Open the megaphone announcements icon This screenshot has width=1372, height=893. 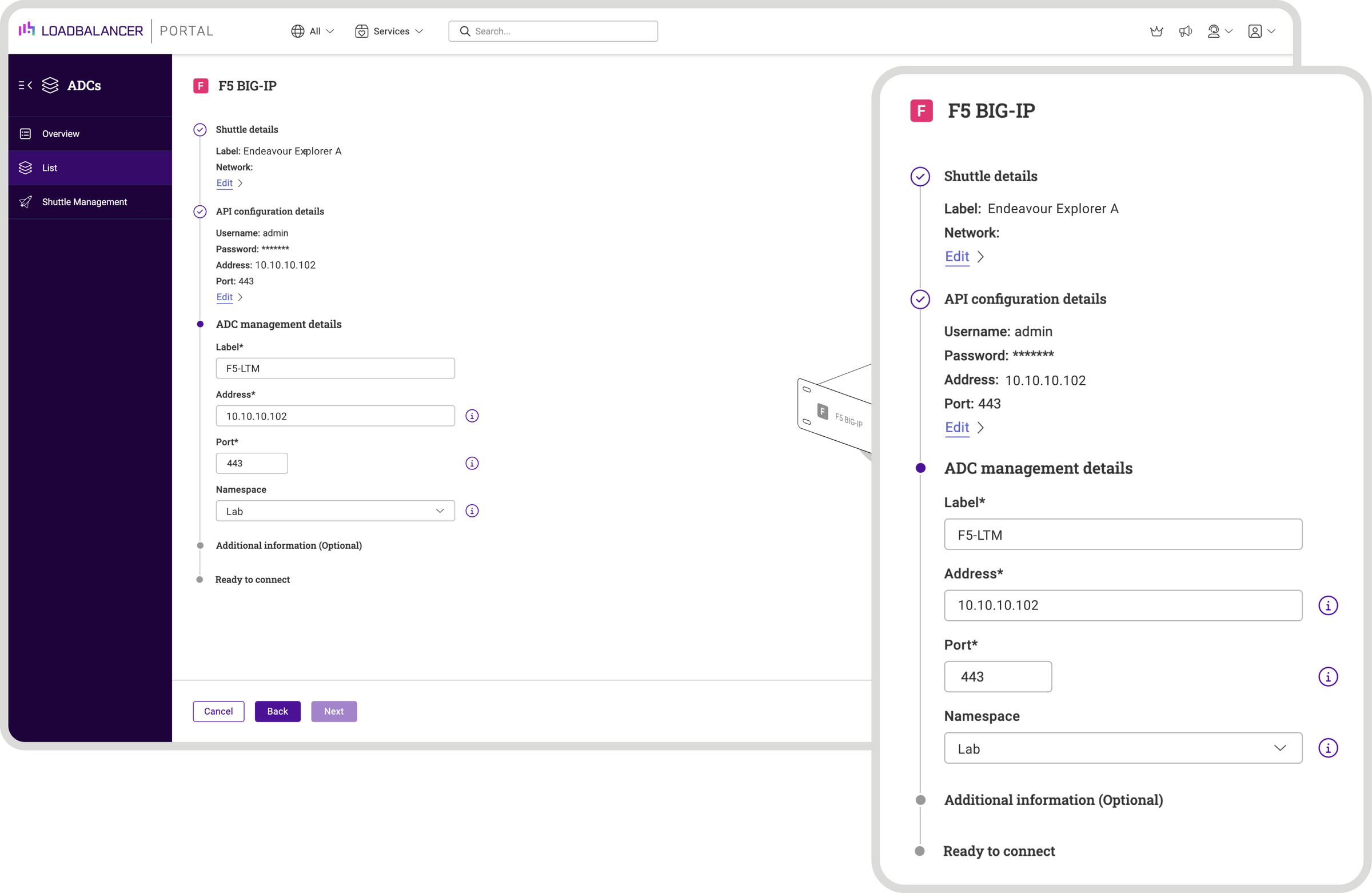[x=1185, y=31]
